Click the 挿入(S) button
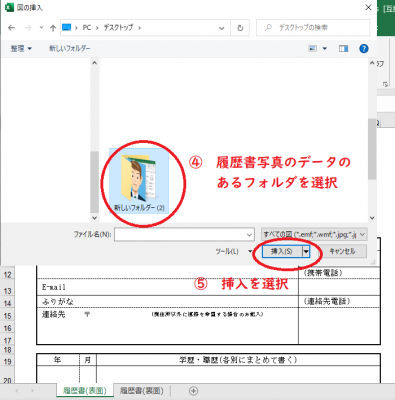This screenshot has width=395, height=400. [282, 251]
